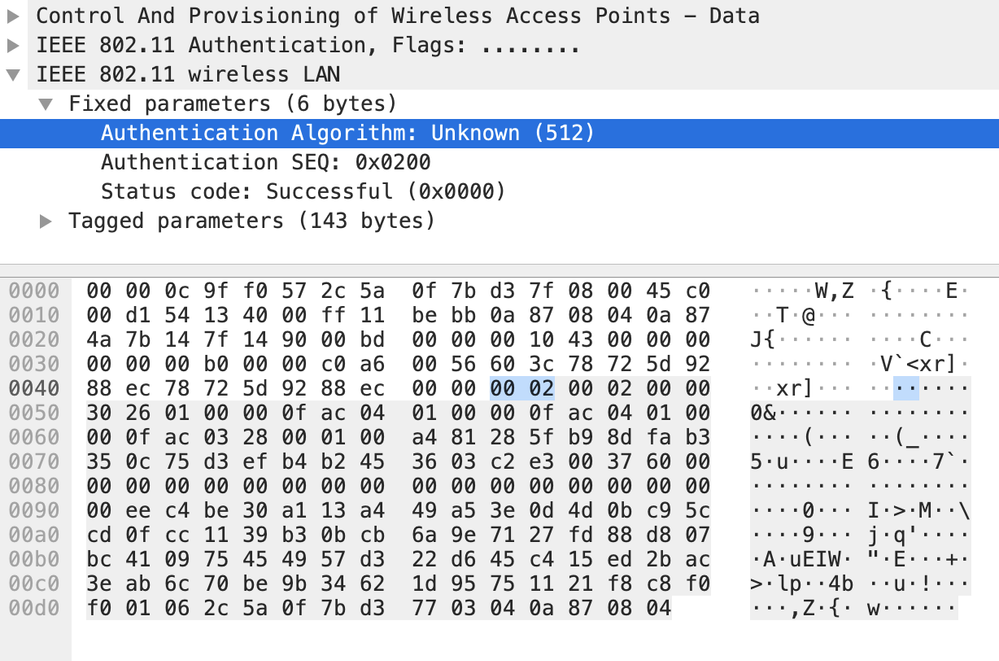The image size is (999, 661).
Task: Select the IEEE 802.11 wireless LAN row
Action: (x=188, y=75)
